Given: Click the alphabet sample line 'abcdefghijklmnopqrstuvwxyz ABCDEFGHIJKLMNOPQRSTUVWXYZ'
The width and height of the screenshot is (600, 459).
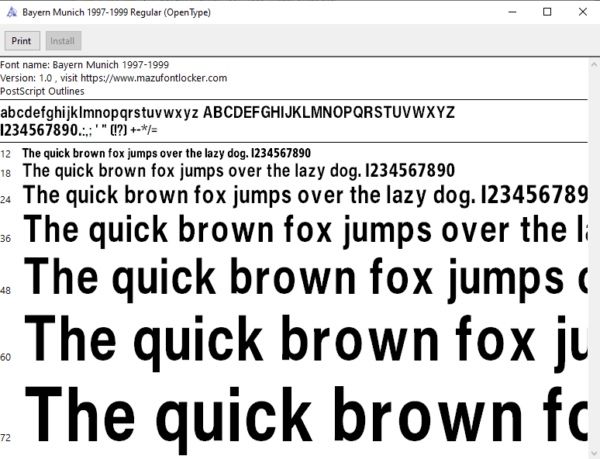Looking at the screenshot, I should pyautogui.click(x=227, y=113).
